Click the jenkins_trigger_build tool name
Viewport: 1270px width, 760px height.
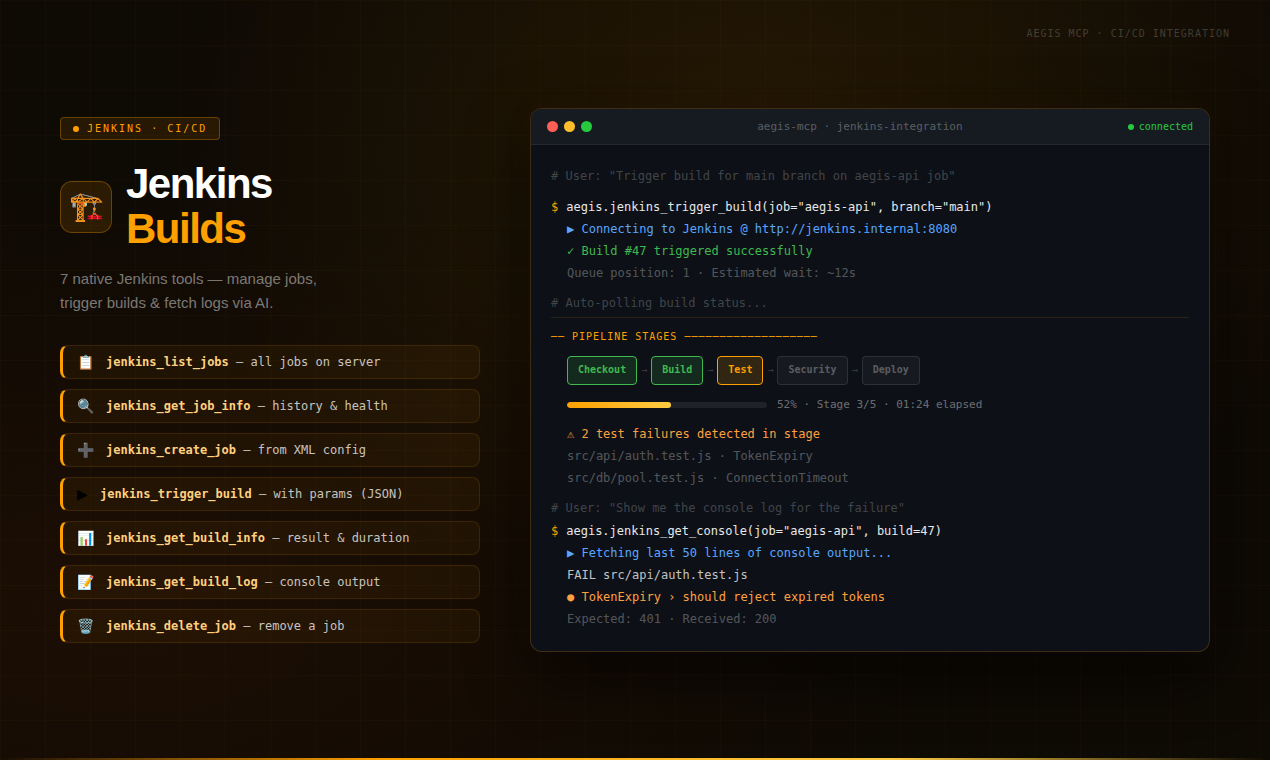click(x=176, y=494)
